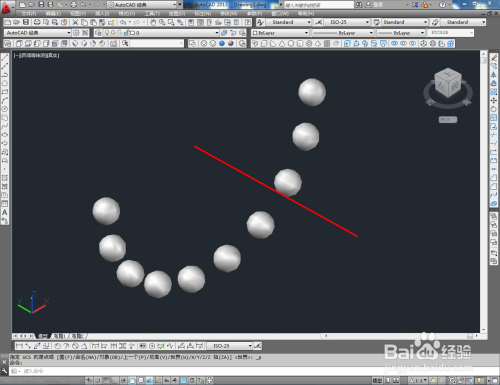The width and height of the screenshot is (500, 385).
Task: Toggle the model space status bar button
Action: (377, 380)
